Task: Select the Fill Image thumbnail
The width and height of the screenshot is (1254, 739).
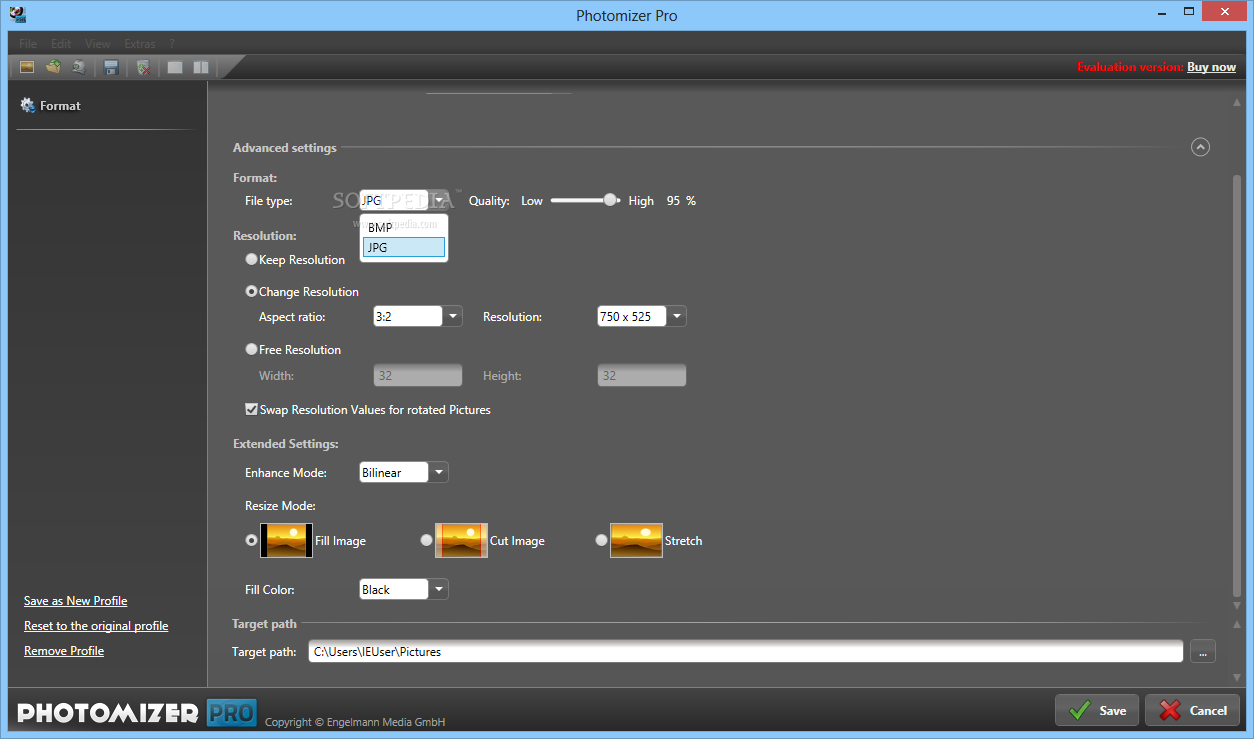Action: tap(286, 540)
